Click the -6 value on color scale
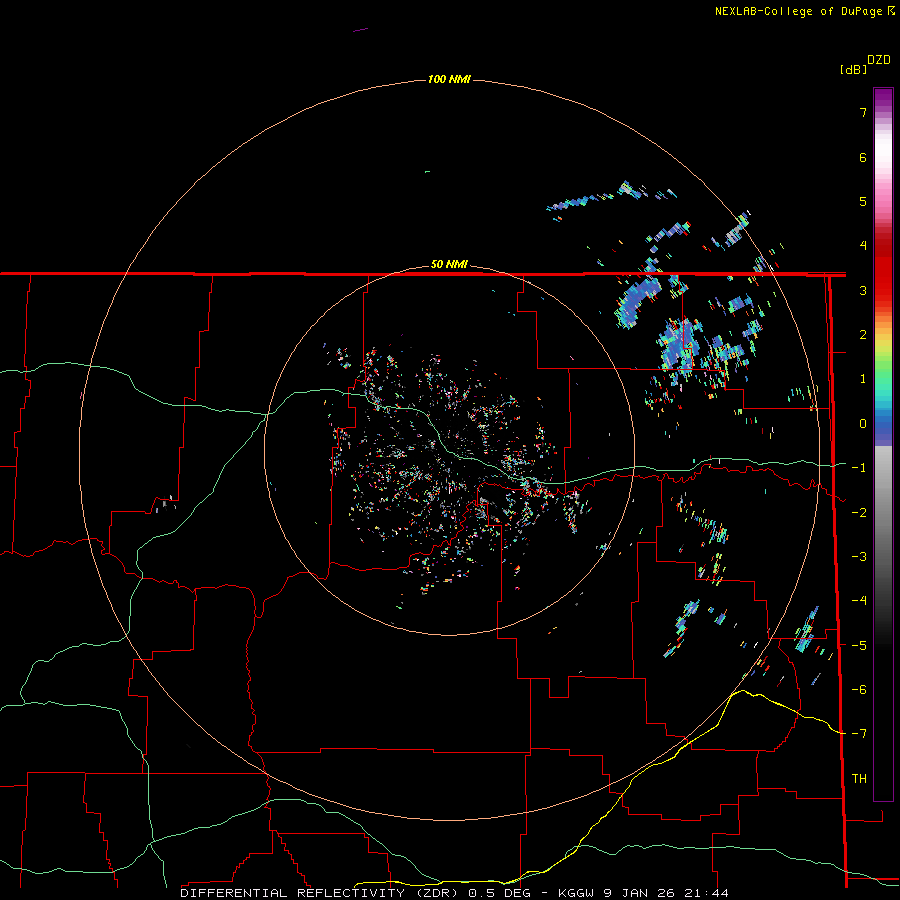The height and width of the screenshot is (900, 900). point(859,690)
